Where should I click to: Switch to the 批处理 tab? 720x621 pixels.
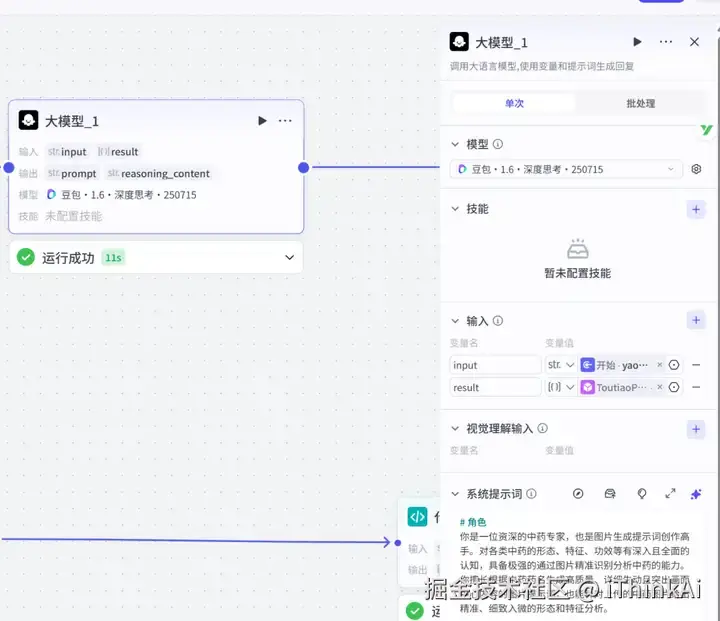tap(641, 103)
